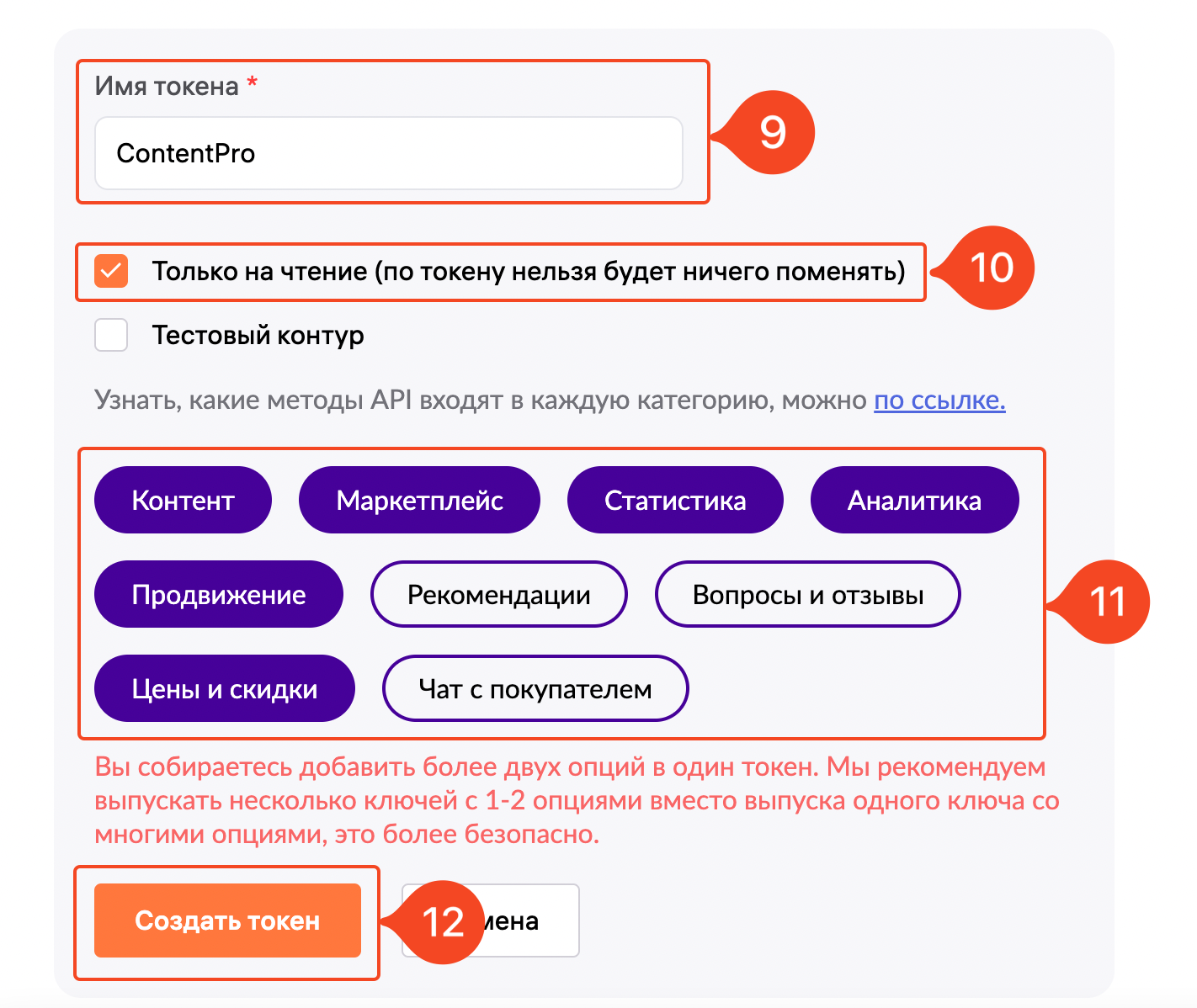The width and height of the screenshot is (1197, 1008).
Task: Click the red step 11 marker
Action: pos(1100,602)
